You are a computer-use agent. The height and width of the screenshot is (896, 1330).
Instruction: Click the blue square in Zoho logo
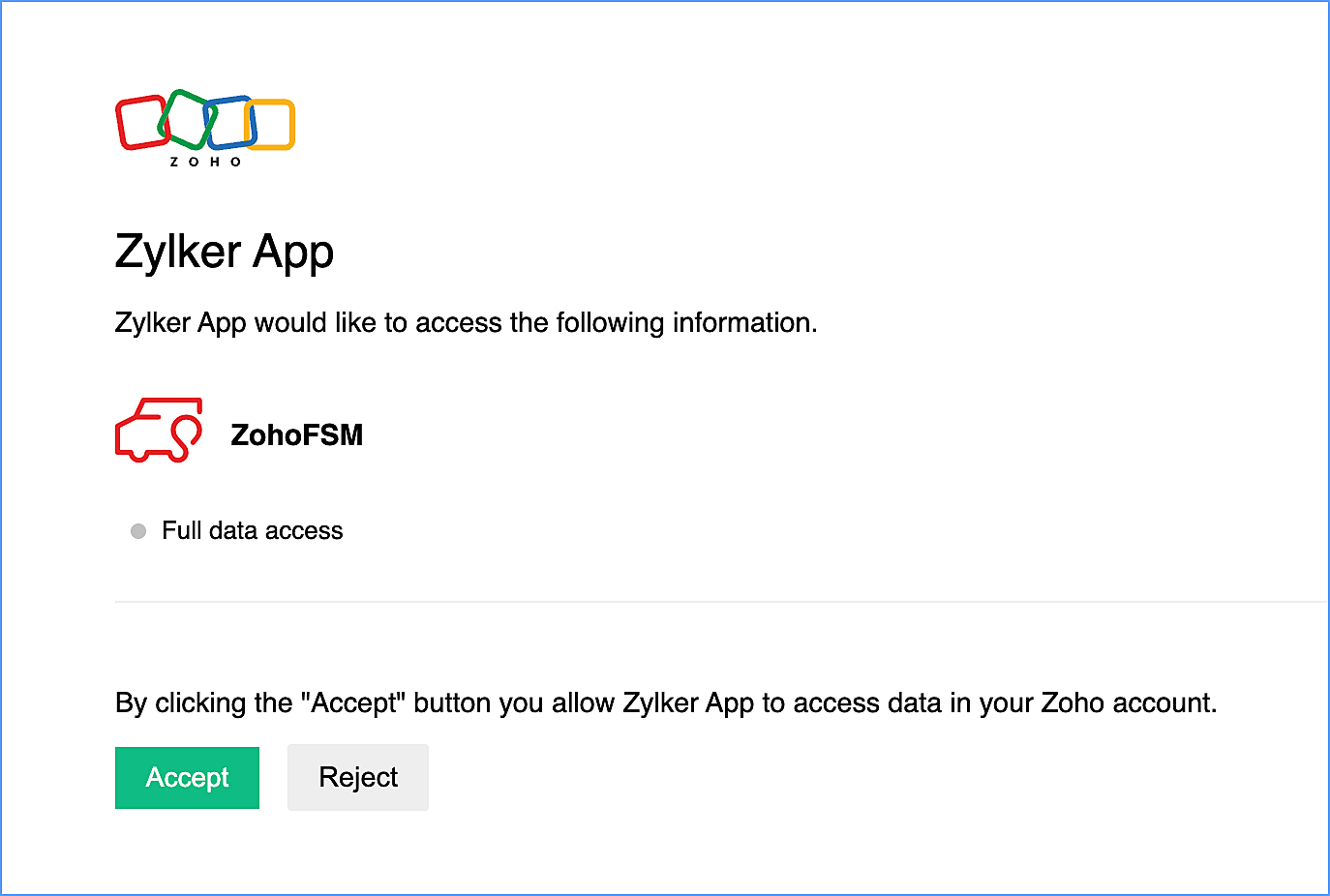227,123
